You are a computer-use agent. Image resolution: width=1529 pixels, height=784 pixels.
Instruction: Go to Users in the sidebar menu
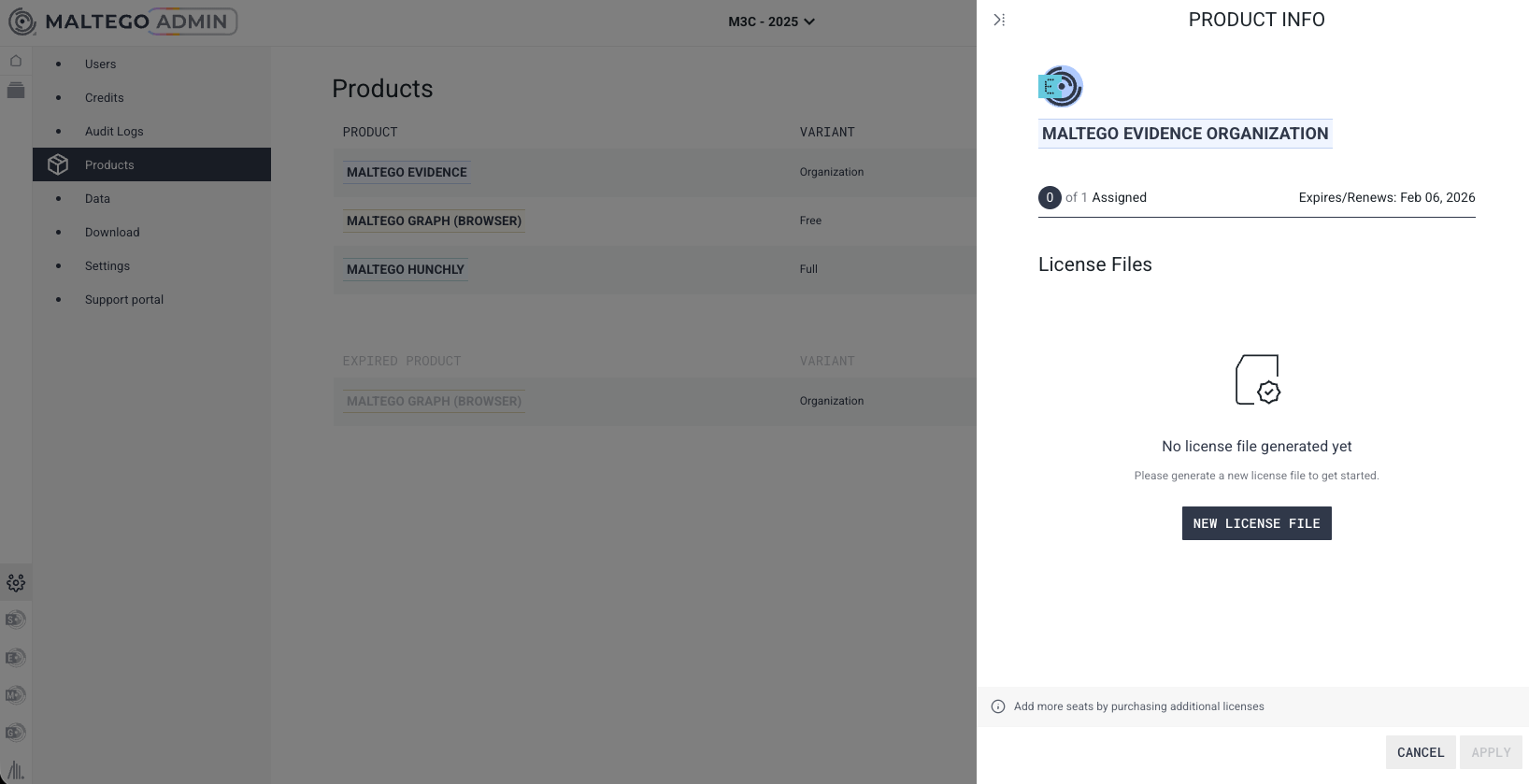(x=100, y=64)
